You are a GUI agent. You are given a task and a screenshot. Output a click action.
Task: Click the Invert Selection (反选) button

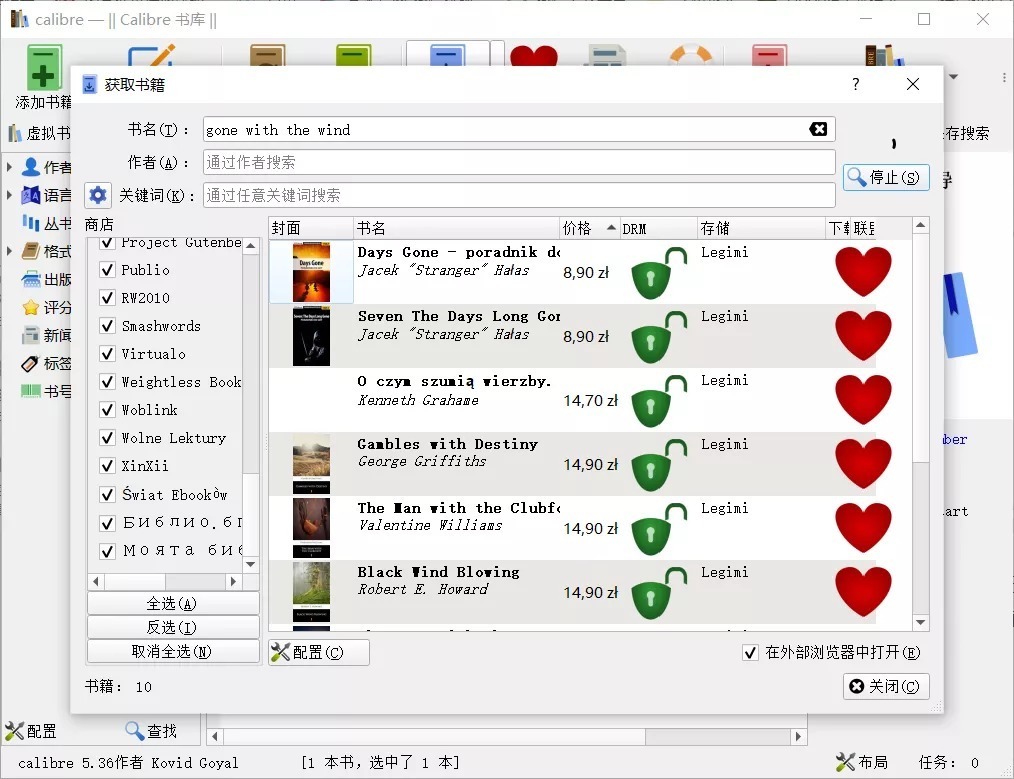tap(173, 627)
